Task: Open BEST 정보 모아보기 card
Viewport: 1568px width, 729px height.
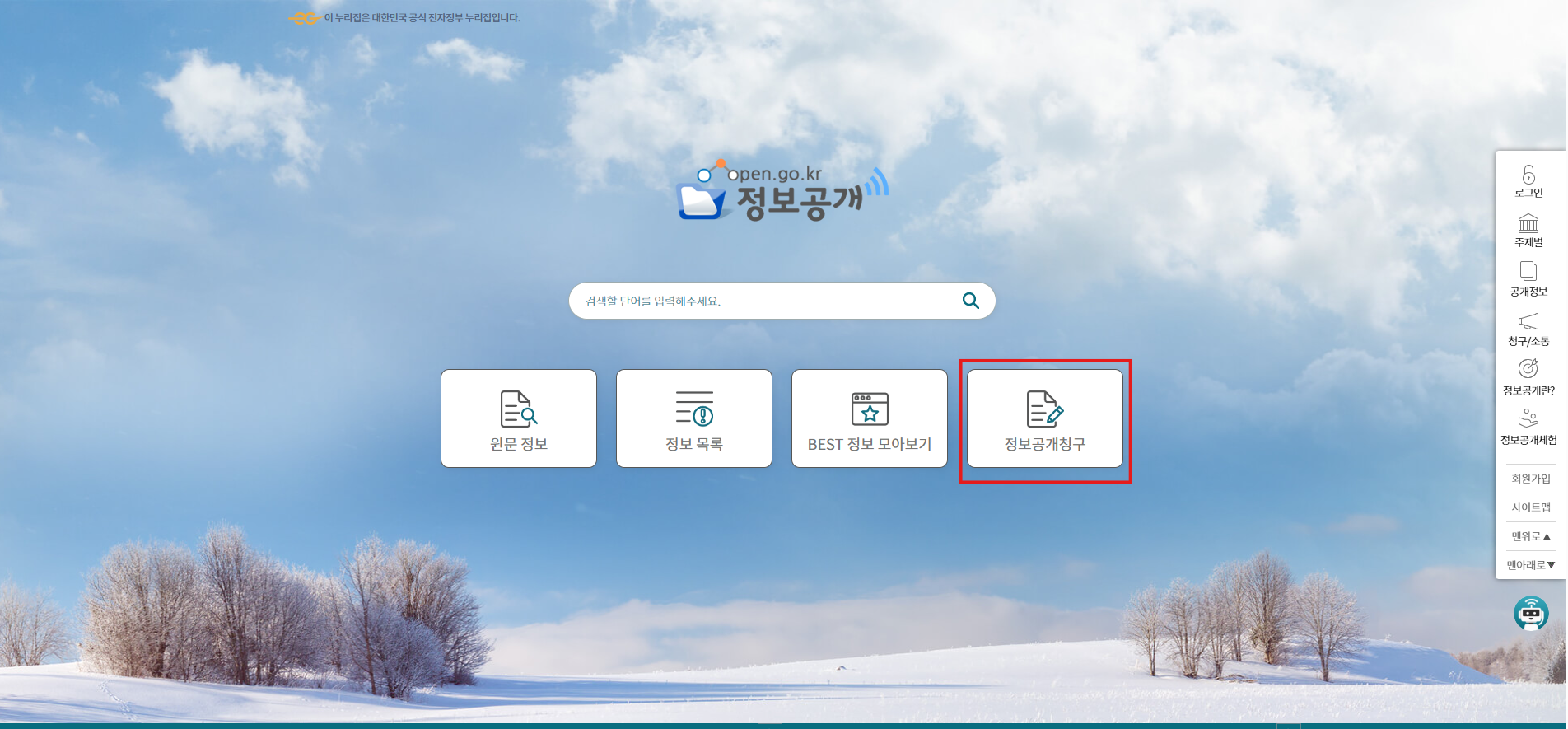Action: tap(870, 418)
